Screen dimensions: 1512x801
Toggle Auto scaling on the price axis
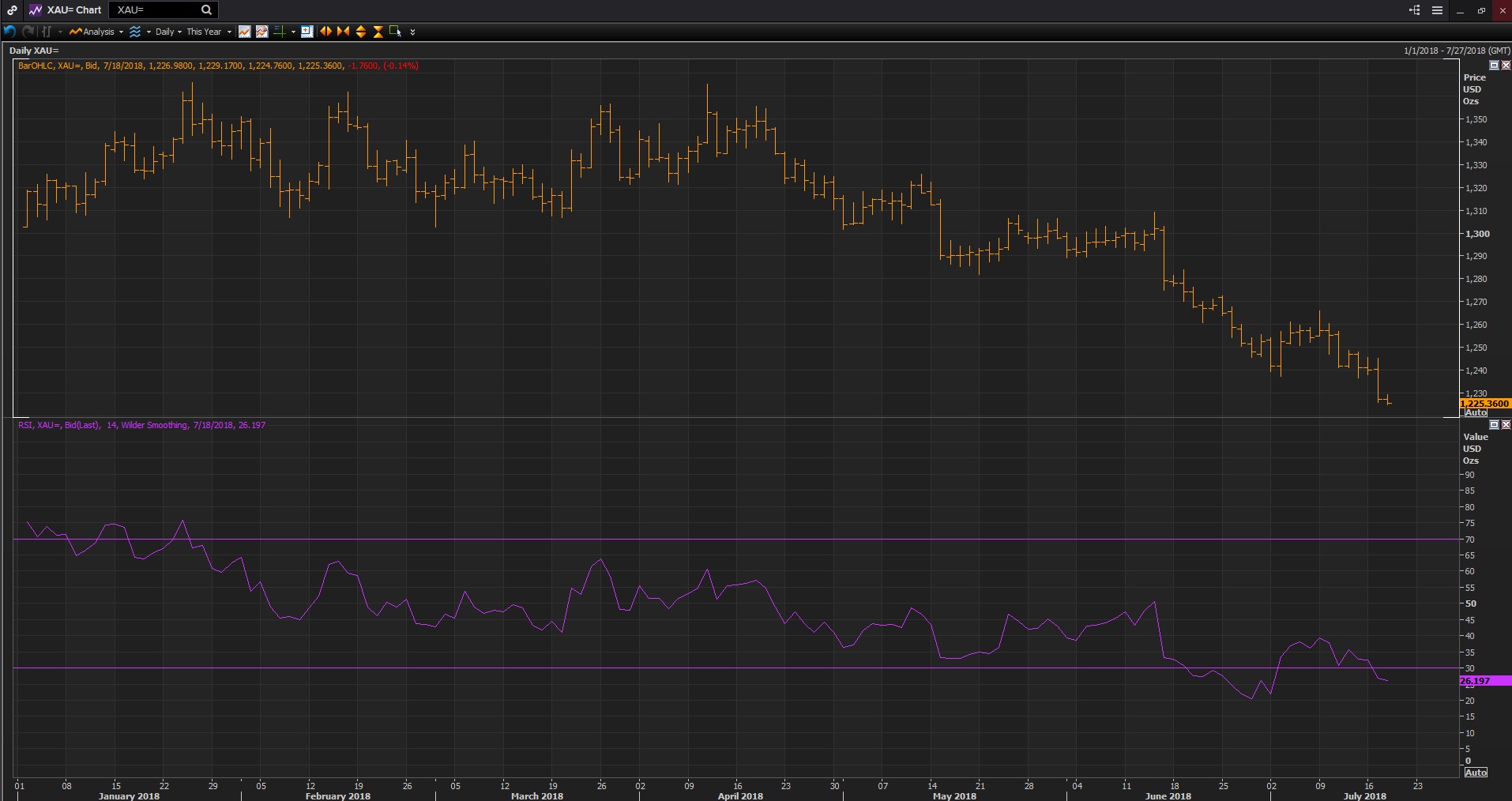[1475, 413]
